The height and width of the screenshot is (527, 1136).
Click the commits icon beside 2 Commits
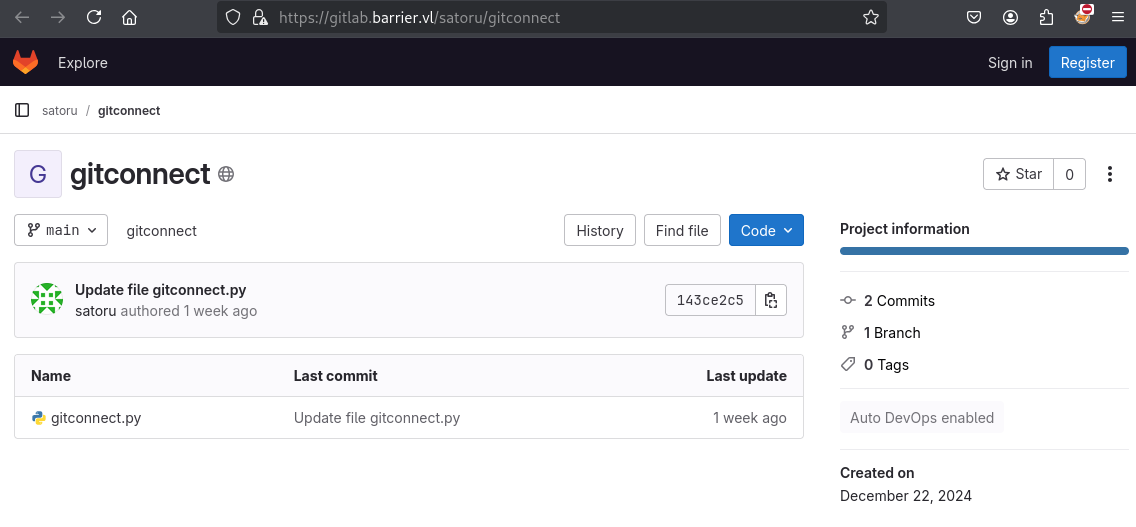pyautogui.click(x=848, y=300)
